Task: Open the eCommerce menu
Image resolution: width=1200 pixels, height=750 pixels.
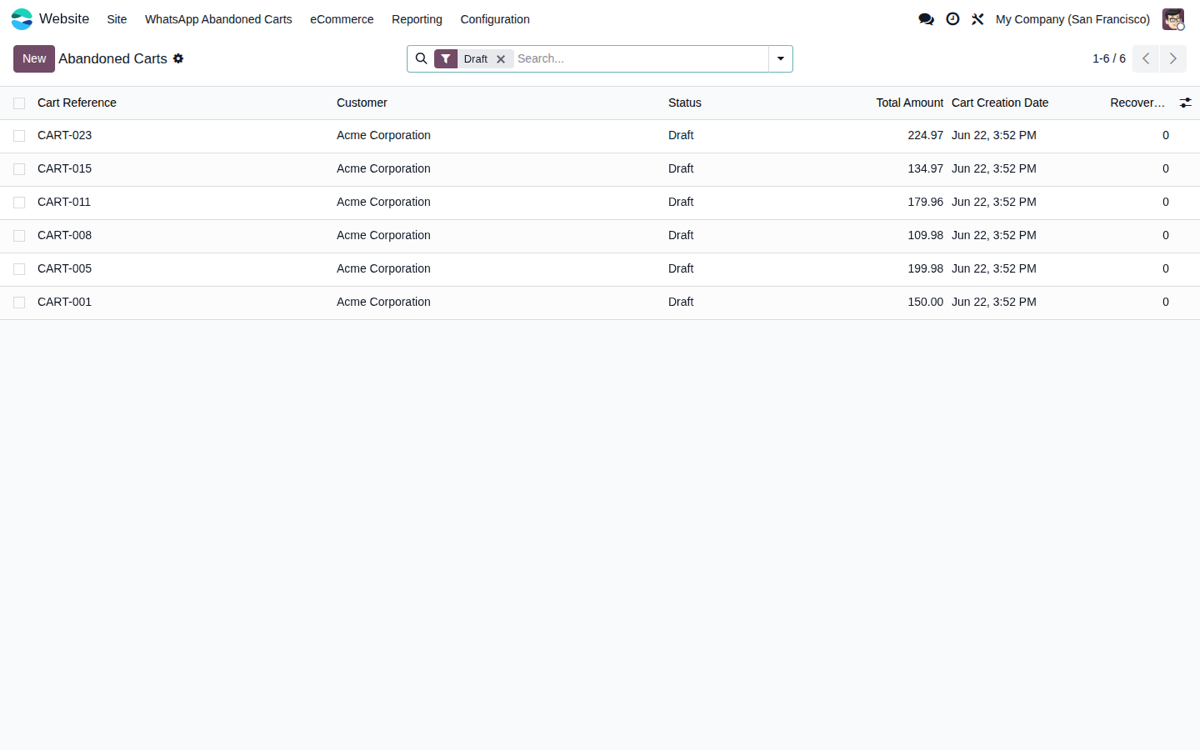Action: [342, 19]
